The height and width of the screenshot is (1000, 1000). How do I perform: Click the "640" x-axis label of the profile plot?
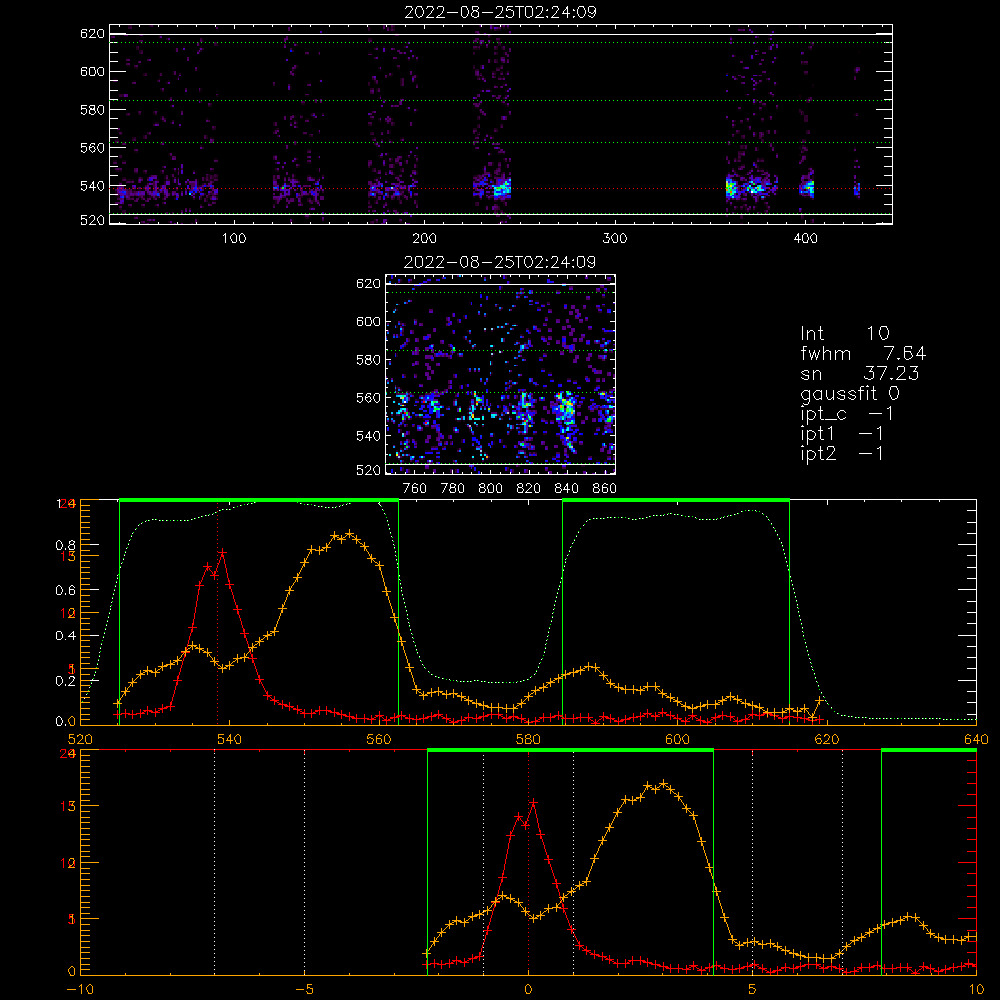tap(976, 739)
